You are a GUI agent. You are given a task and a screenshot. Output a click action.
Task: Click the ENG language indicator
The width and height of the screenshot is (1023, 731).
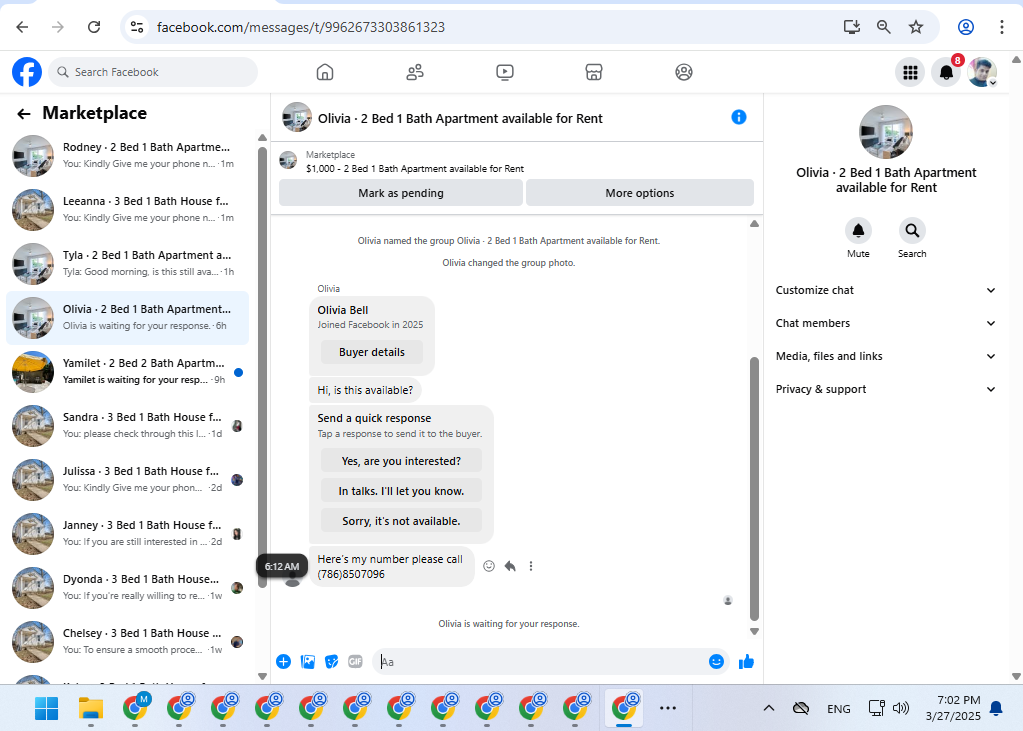click(838, 709)
